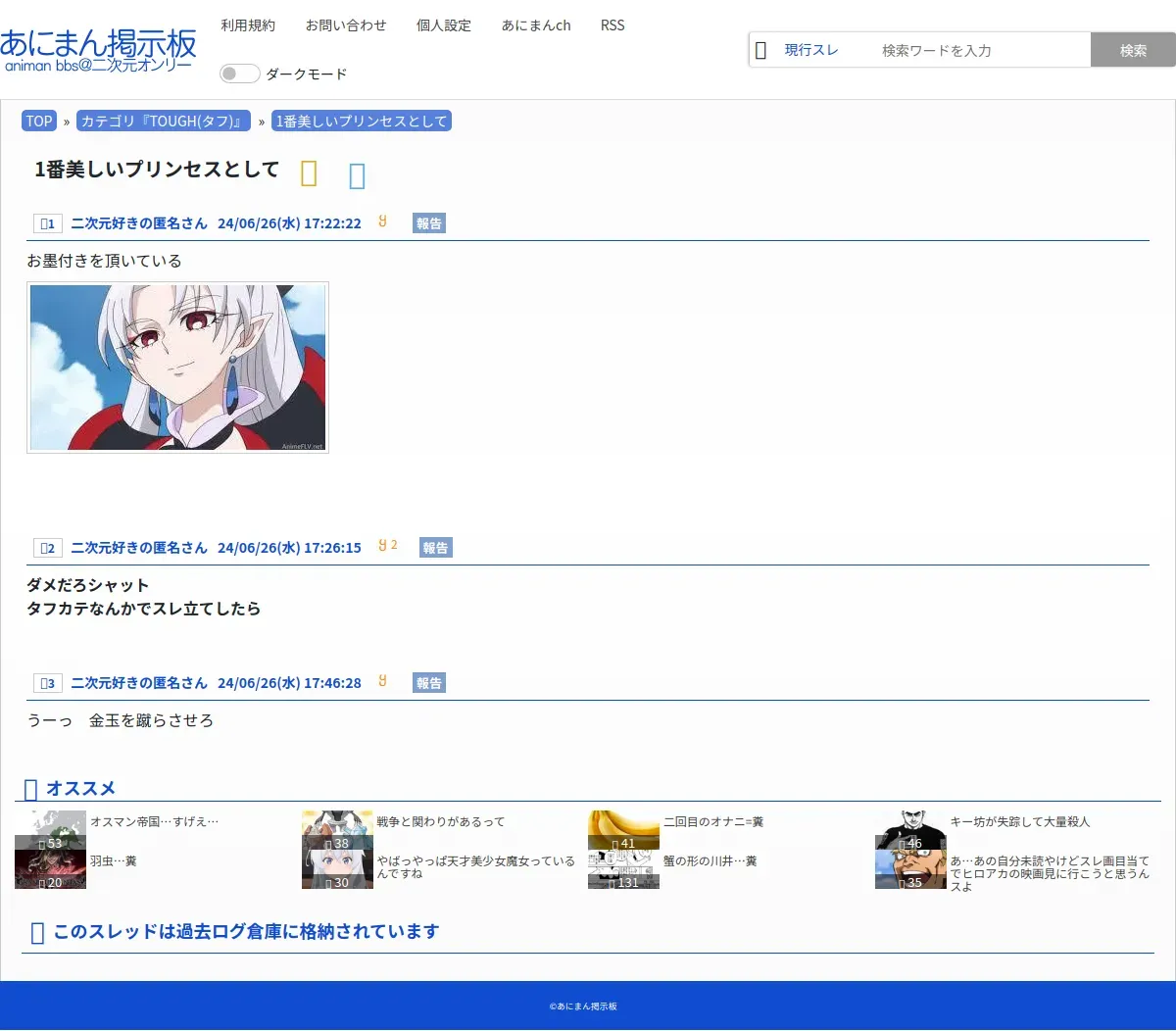Viewport: 1176px width, 1031px height.
Task: Click poster name on post 2 at 17:26:15
Action: pos(139,548)
